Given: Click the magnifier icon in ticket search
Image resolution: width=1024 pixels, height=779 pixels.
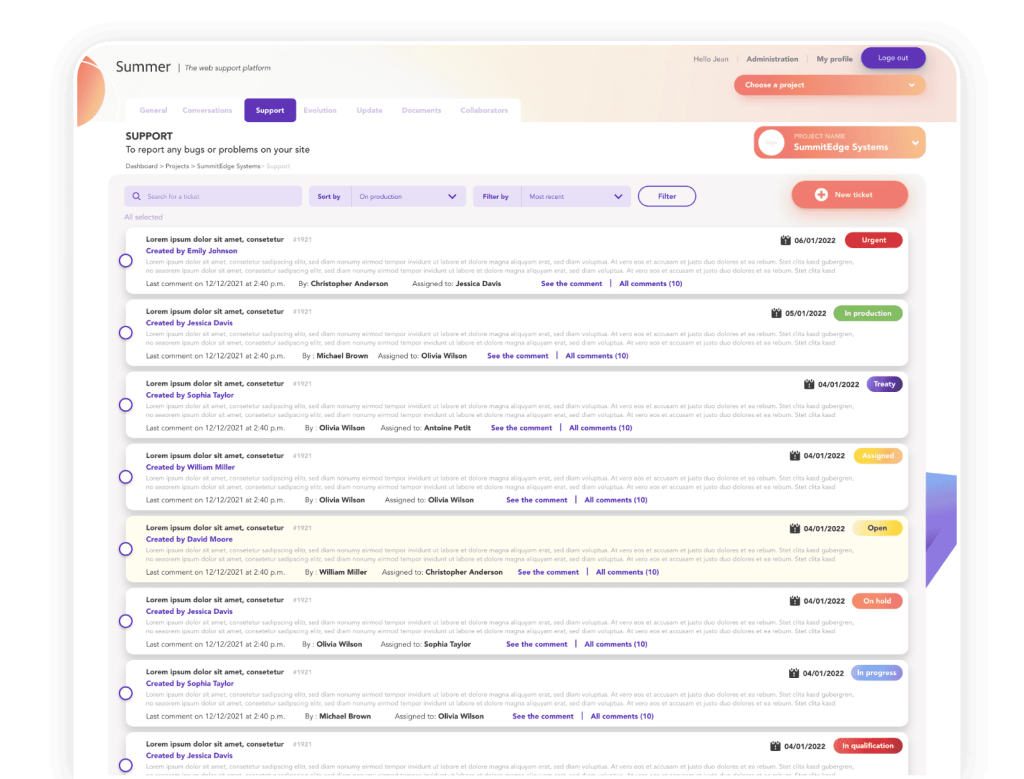Looking at the screenshot, I should pos(136,197).
